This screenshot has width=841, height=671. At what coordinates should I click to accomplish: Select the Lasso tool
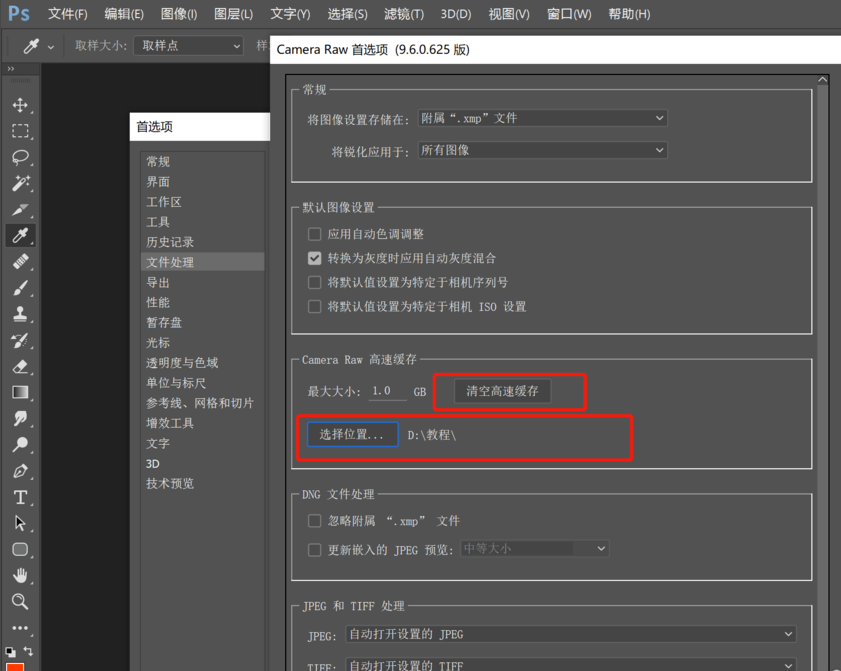(20, 157)
